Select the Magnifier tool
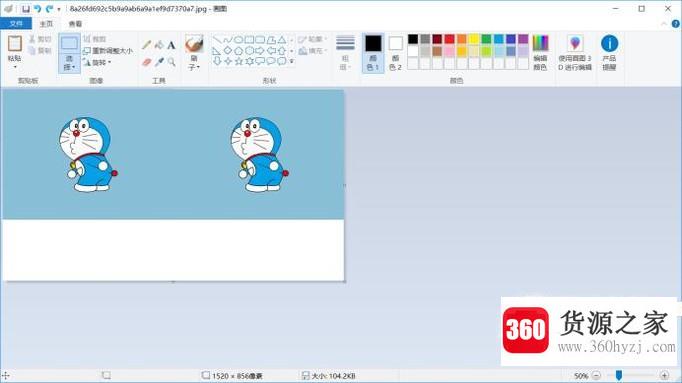682x383 pixels. pyautogui.click(x=171, y=62)
